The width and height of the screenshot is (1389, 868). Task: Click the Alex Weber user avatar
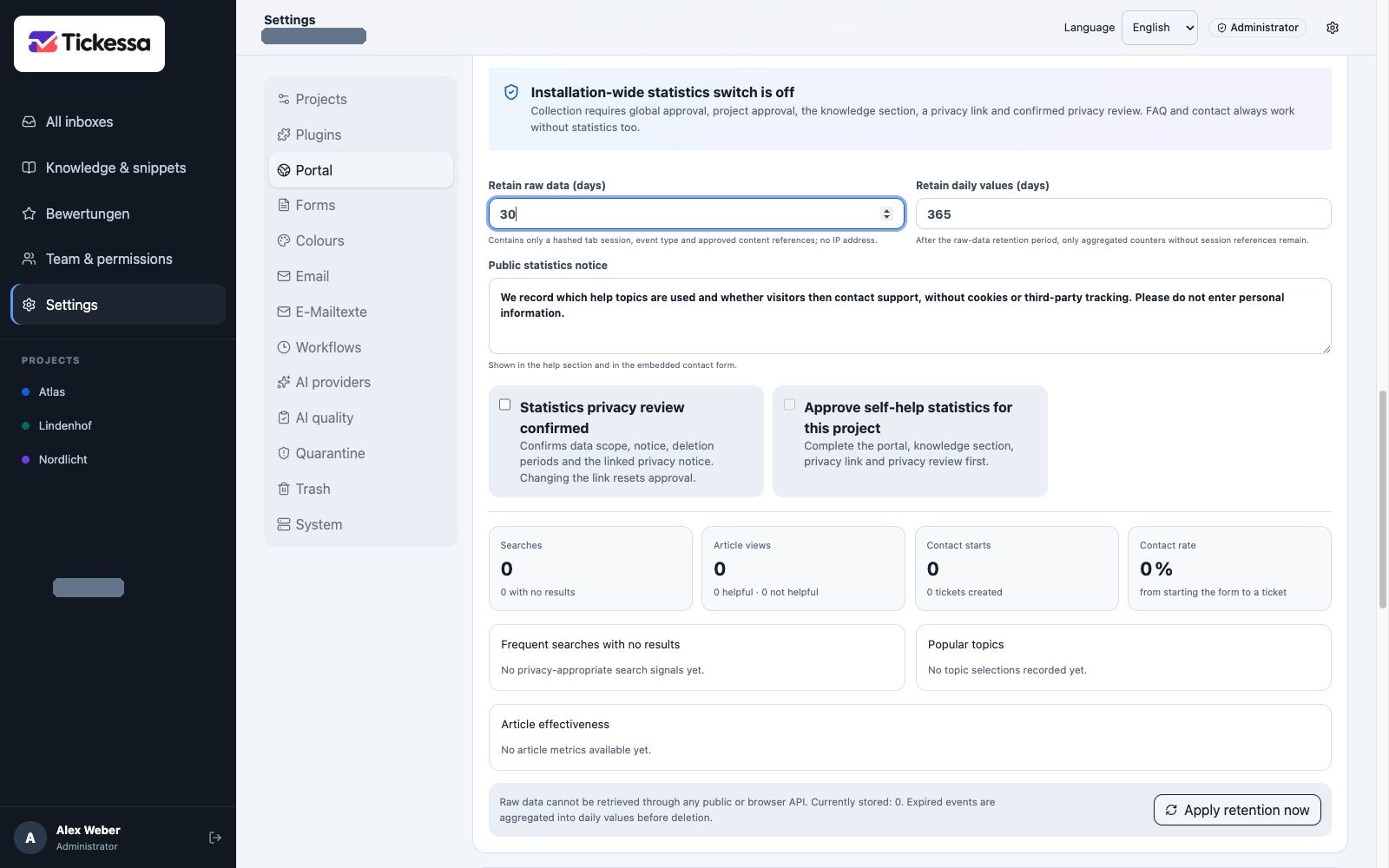point(30,838)
